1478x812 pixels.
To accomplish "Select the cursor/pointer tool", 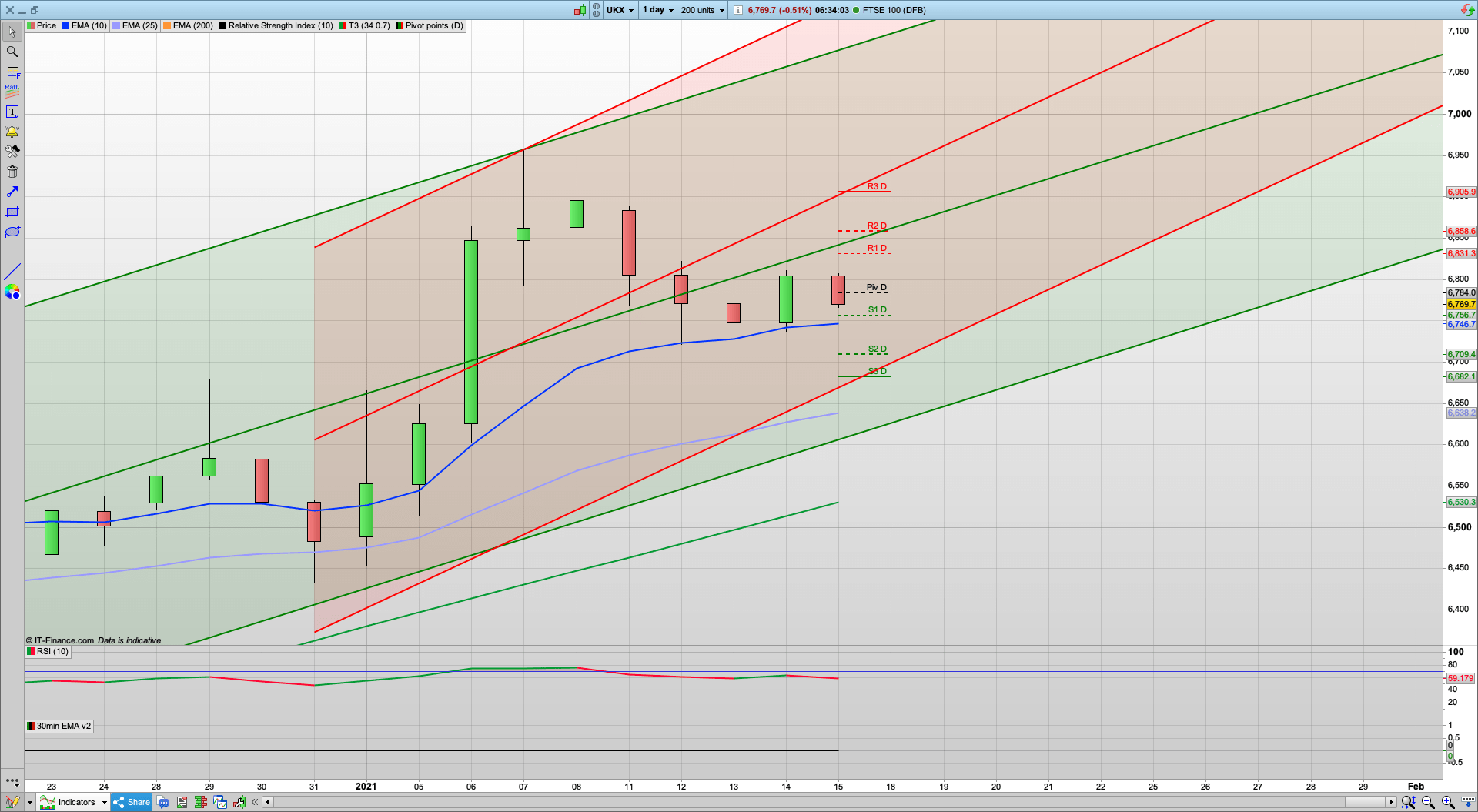I will (x=12, y=32).
